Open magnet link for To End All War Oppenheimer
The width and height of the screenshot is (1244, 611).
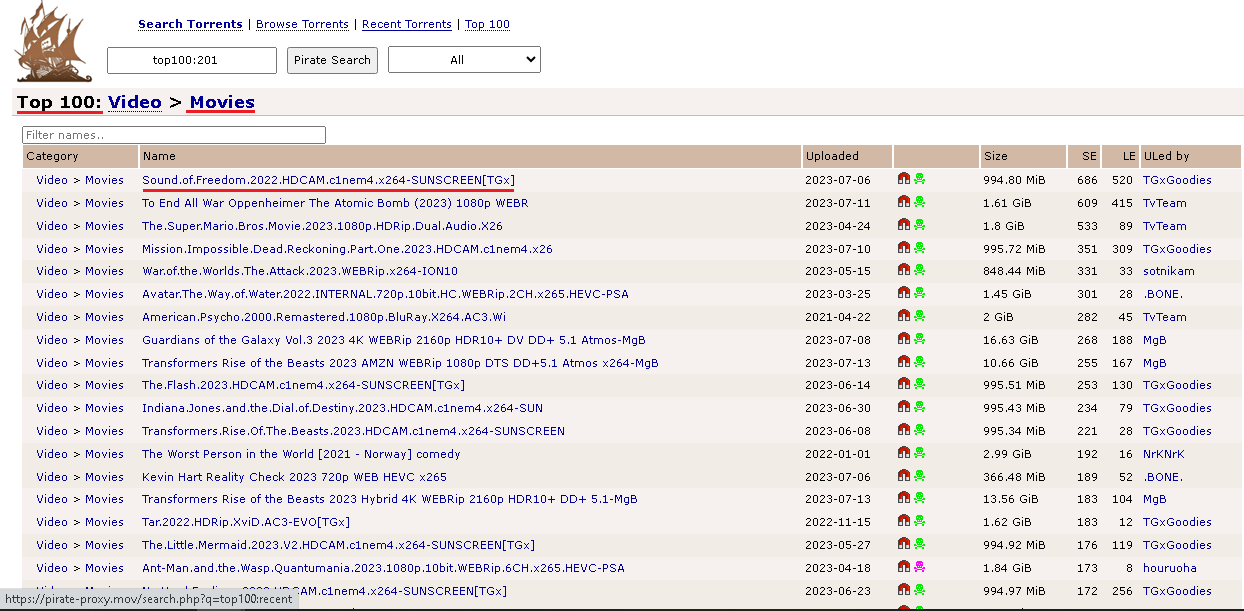pos(904,202)
